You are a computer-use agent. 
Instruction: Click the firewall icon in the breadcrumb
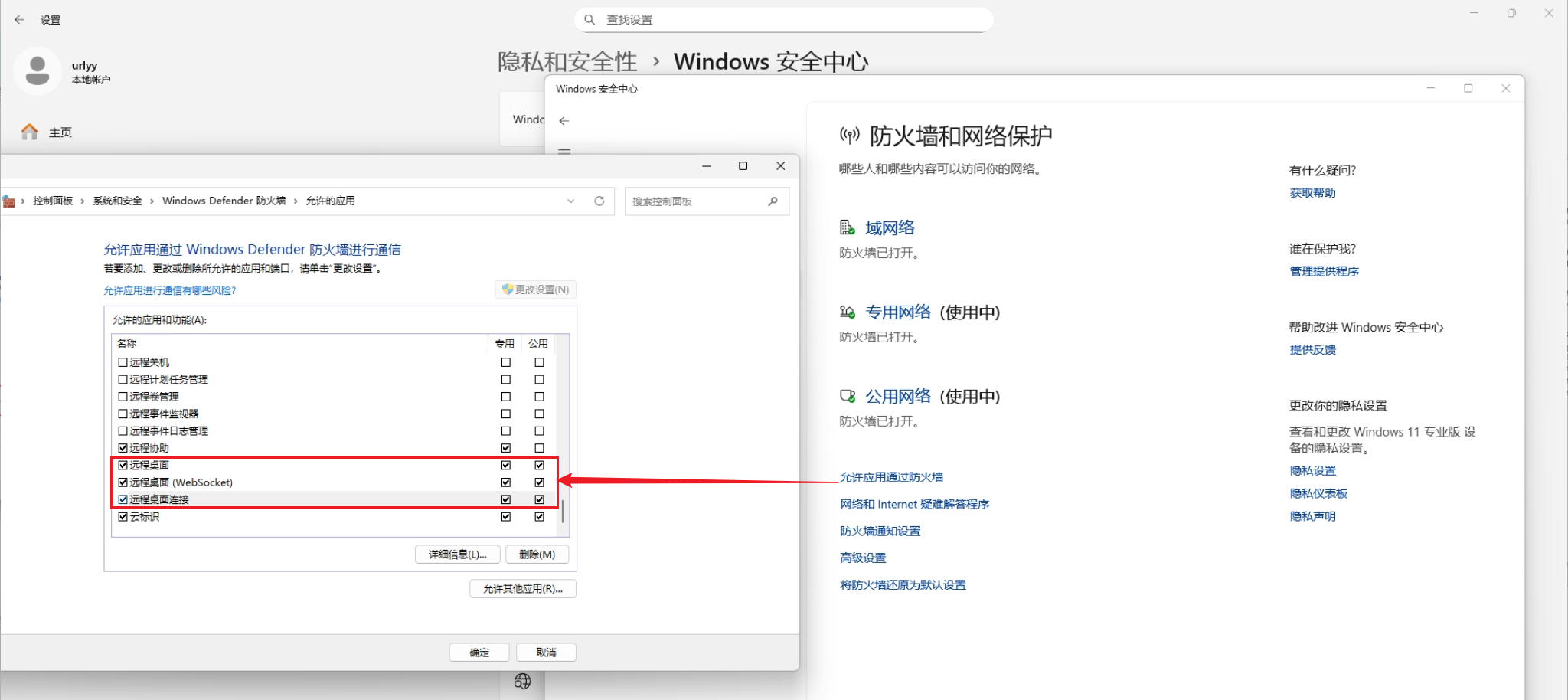point(8,201)
